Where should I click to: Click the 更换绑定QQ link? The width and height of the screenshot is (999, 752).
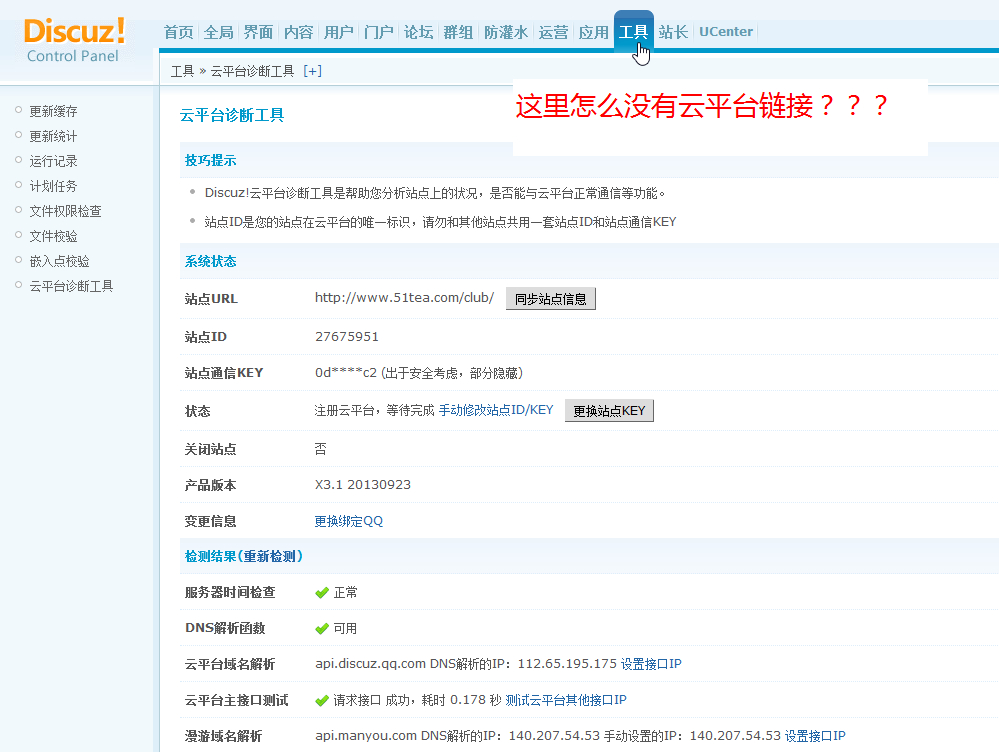click(349, 521)
